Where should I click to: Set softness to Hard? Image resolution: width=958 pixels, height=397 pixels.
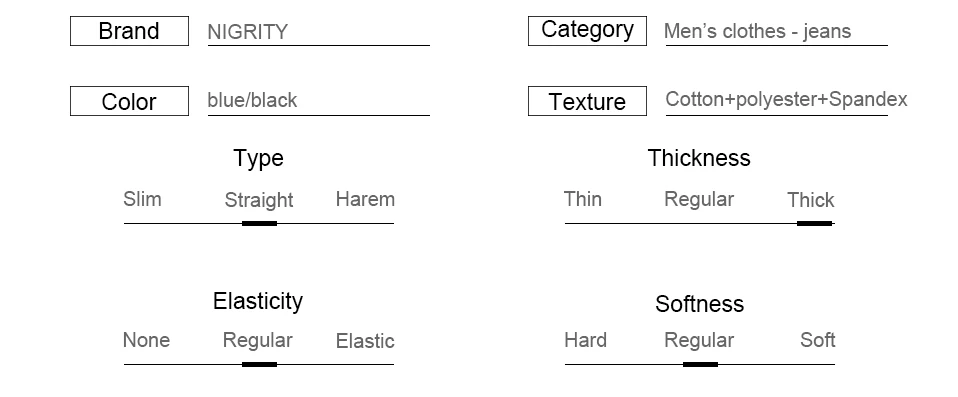[585, 340]
